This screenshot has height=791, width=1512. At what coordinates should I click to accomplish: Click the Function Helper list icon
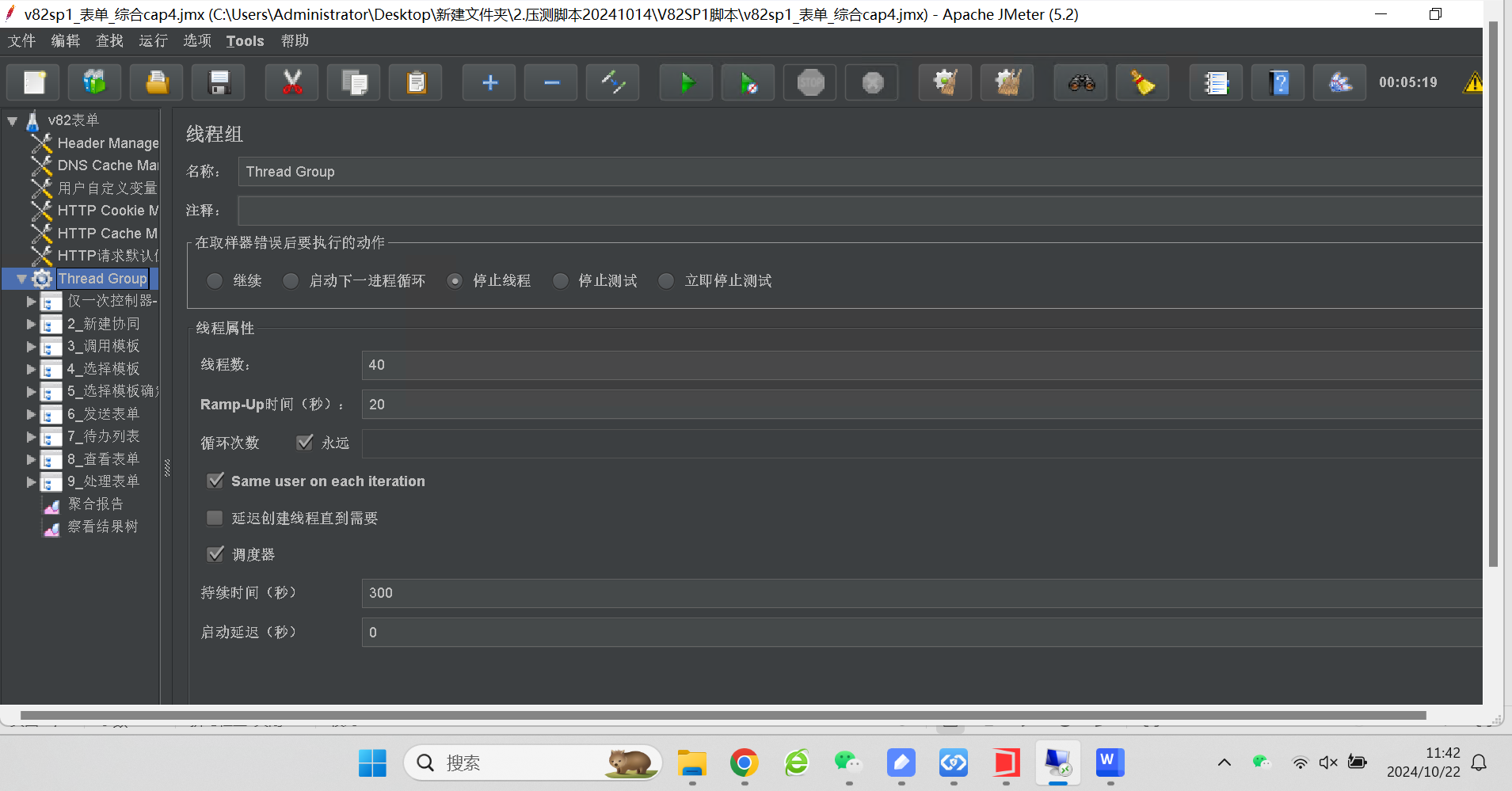(1216, 82)
